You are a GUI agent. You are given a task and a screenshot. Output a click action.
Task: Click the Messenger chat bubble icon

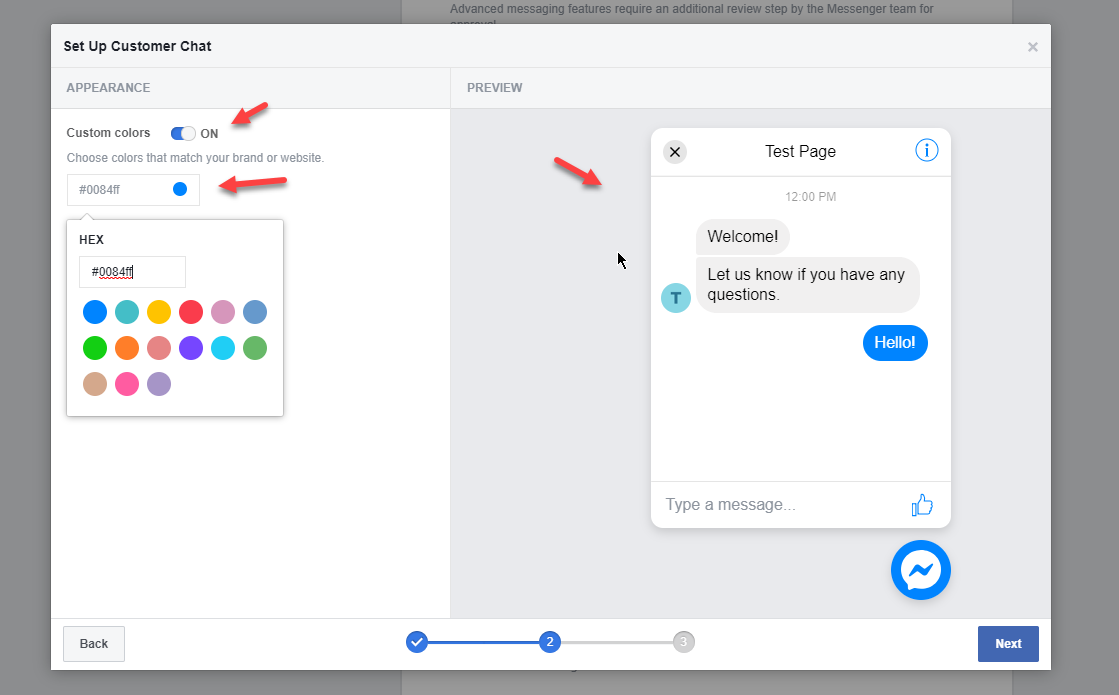point(920,569)
